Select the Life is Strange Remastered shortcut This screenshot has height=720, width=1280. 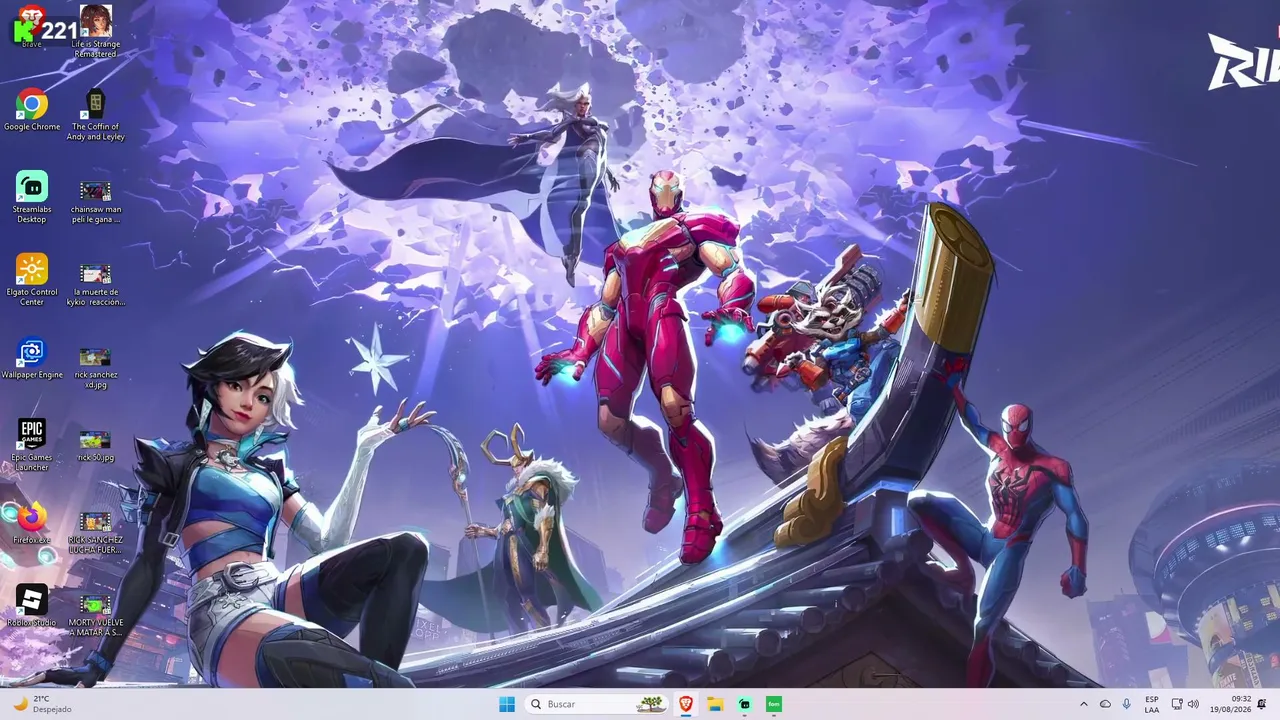coord(95,31)
